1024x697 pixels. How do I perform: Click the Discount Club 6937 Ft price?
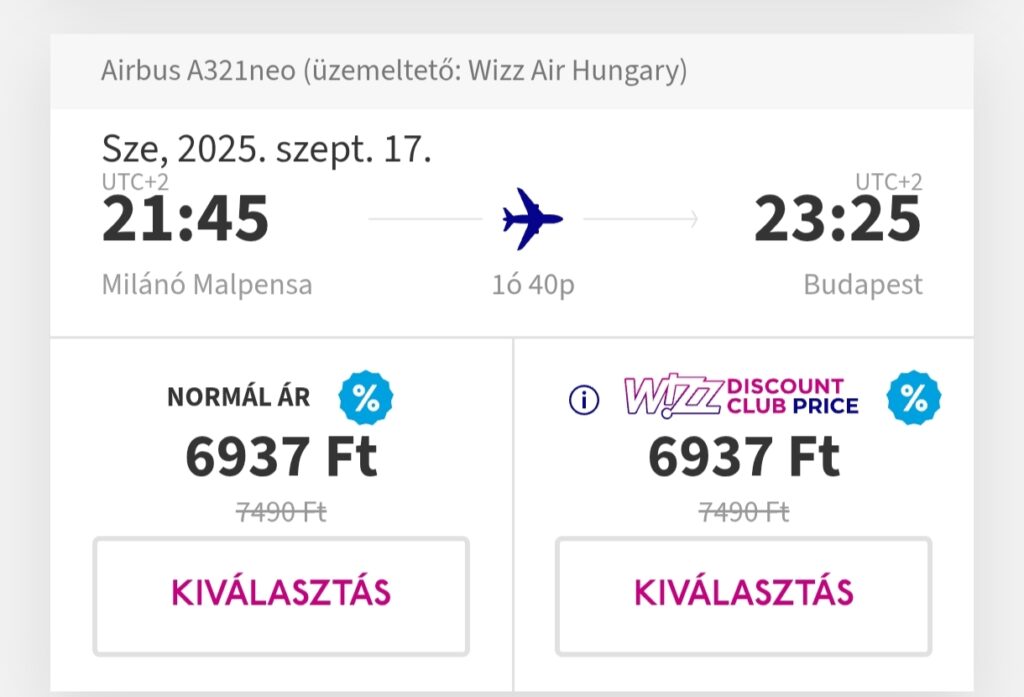[x=744, y=457]
